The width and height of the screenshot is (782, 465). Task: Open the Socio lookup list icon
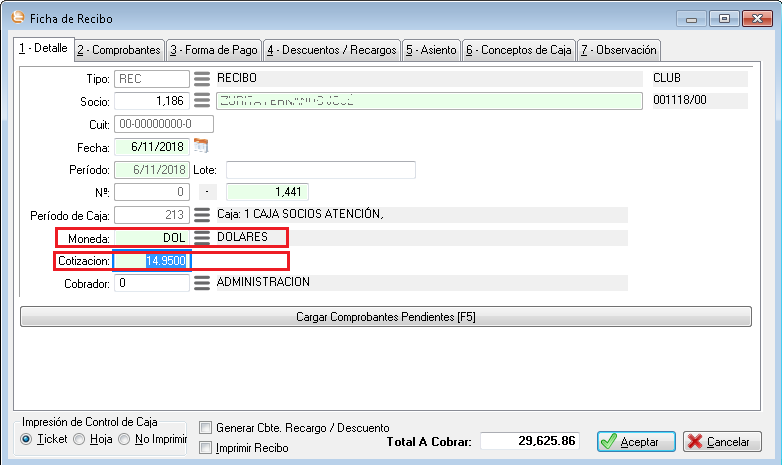pos(202,101)
